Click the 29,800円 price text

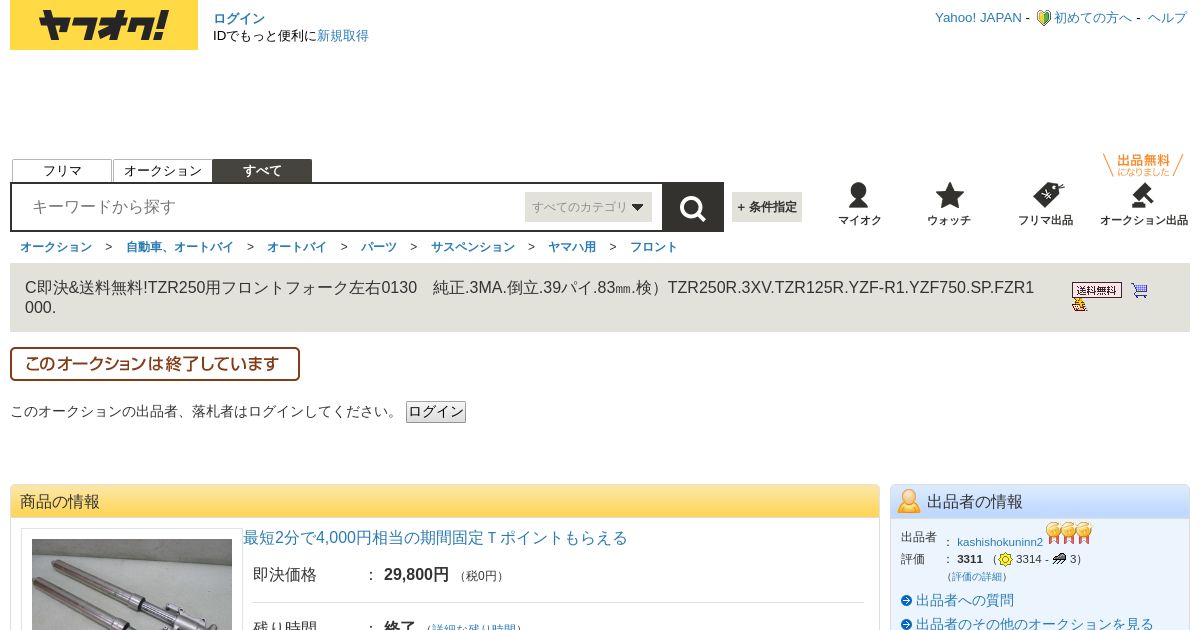click(x=416, y=575)
